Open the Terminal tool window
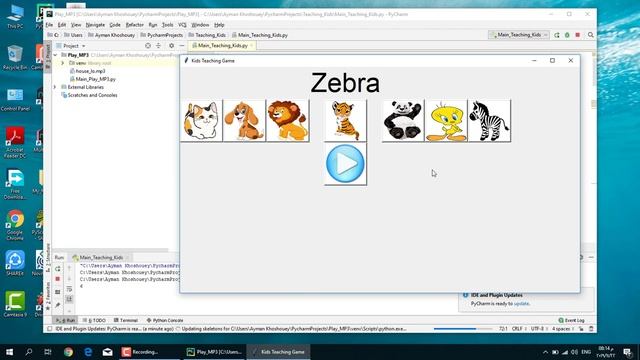 coord(126,320)
